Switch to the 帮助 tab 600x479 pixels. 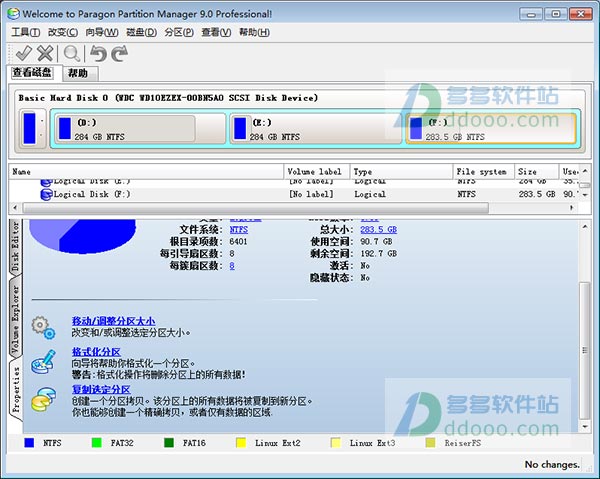point(78,73)
